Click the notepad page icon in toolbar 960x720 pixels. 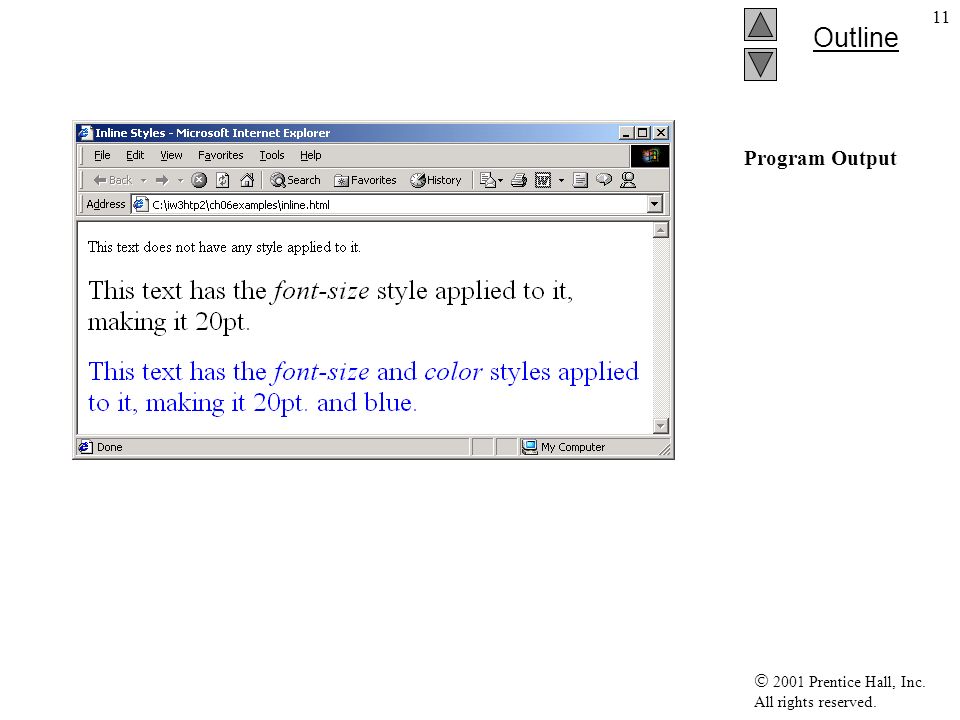pos(580,180)
